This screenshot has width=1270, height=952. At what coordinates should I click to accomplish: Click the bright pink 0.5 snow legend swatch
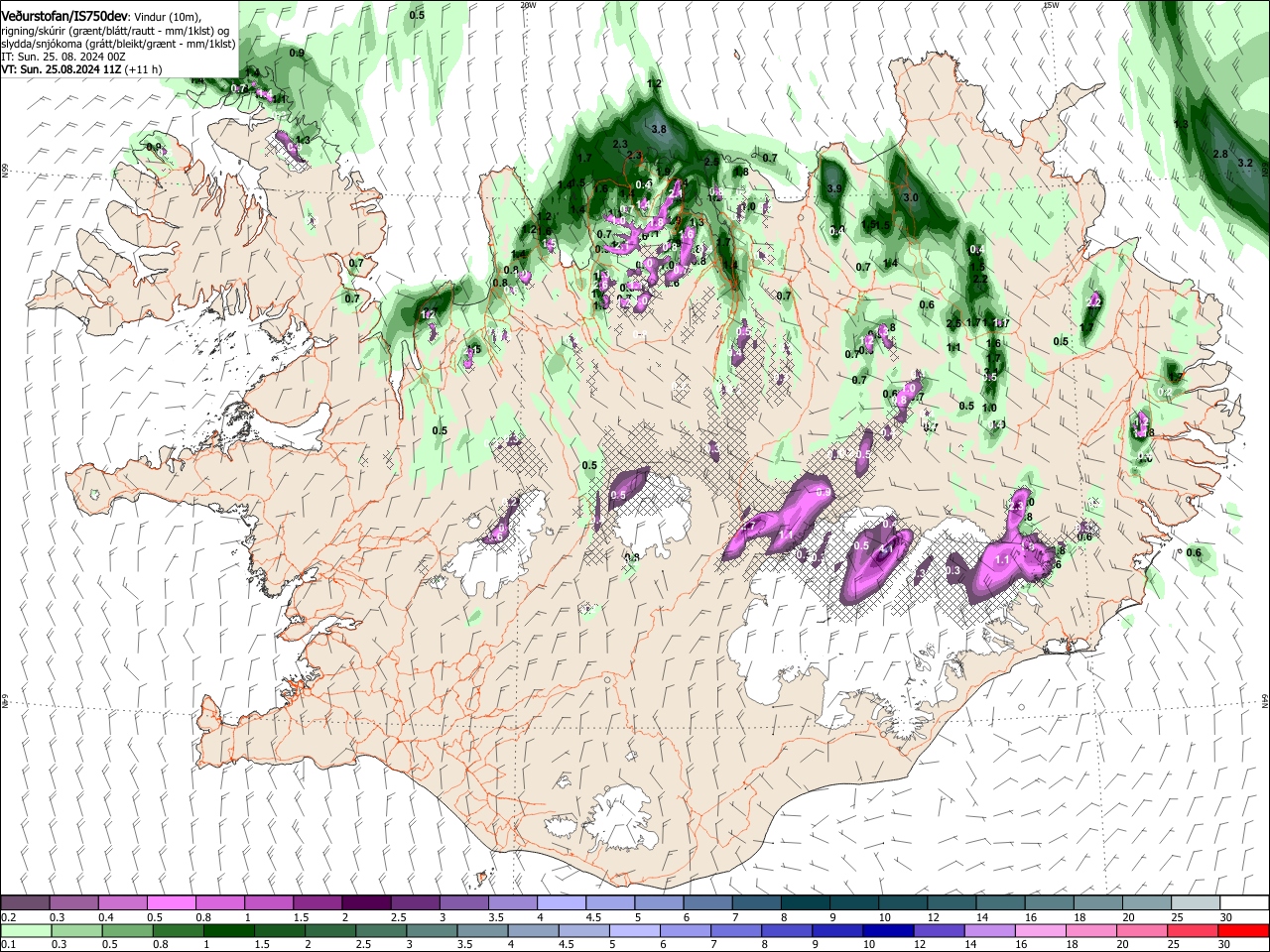[x=171, y=903]
